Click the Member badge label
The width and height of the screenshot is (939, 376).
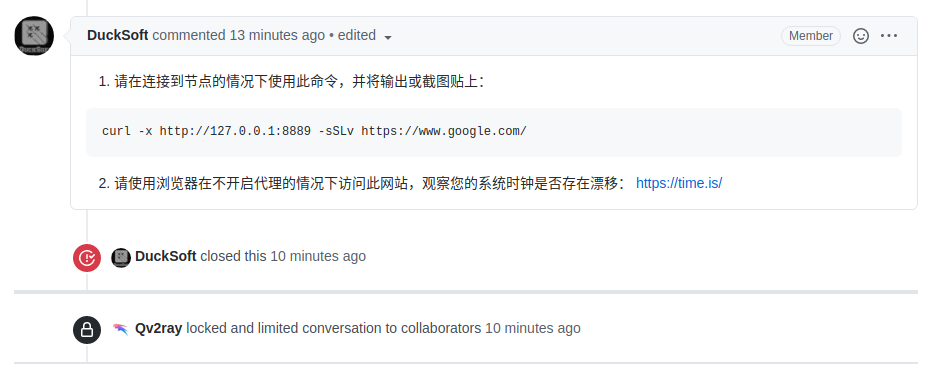coord(811,36)
